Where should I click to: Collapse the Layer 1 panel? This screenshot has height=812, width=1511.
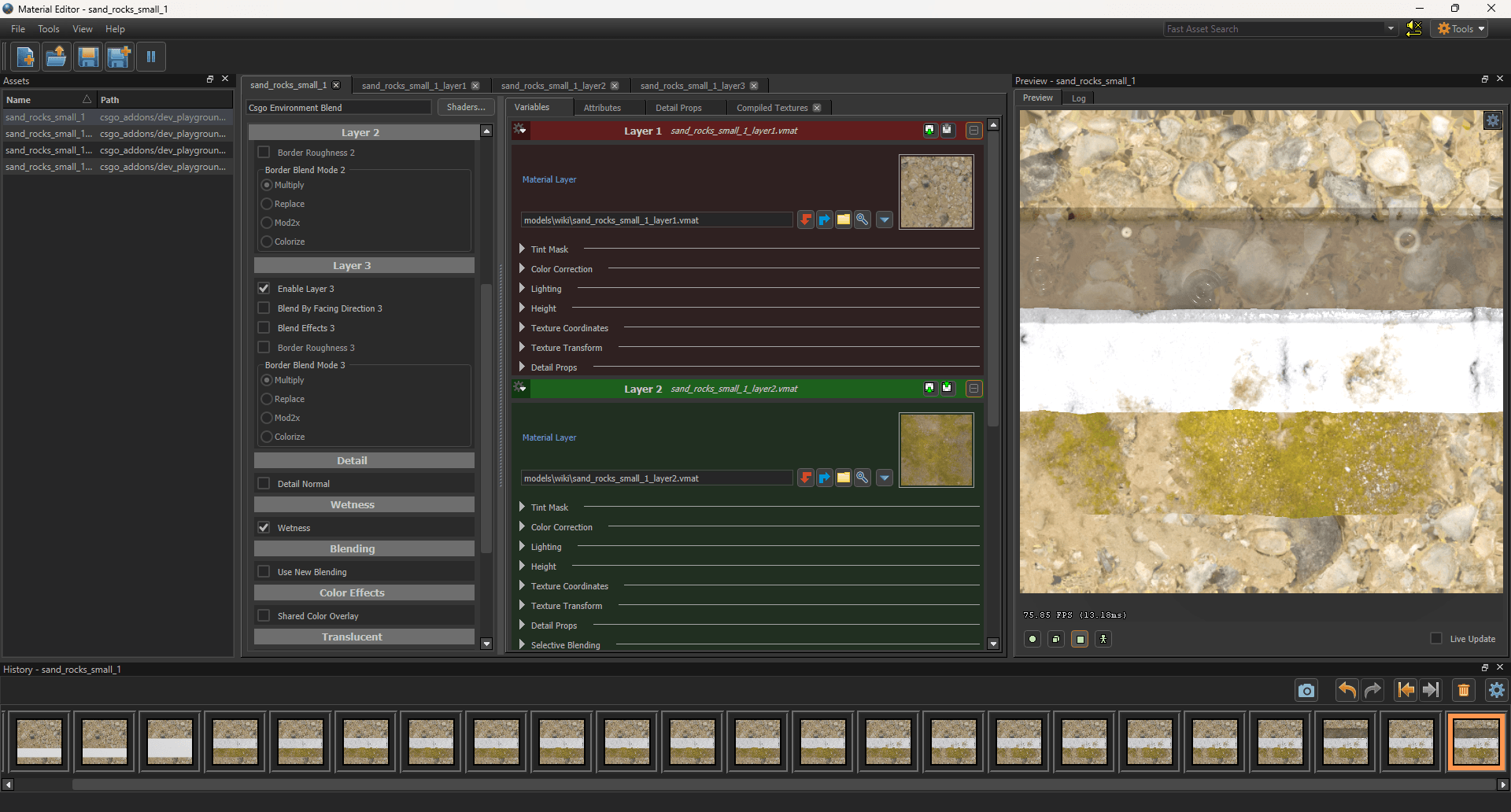tap(973, 131)
